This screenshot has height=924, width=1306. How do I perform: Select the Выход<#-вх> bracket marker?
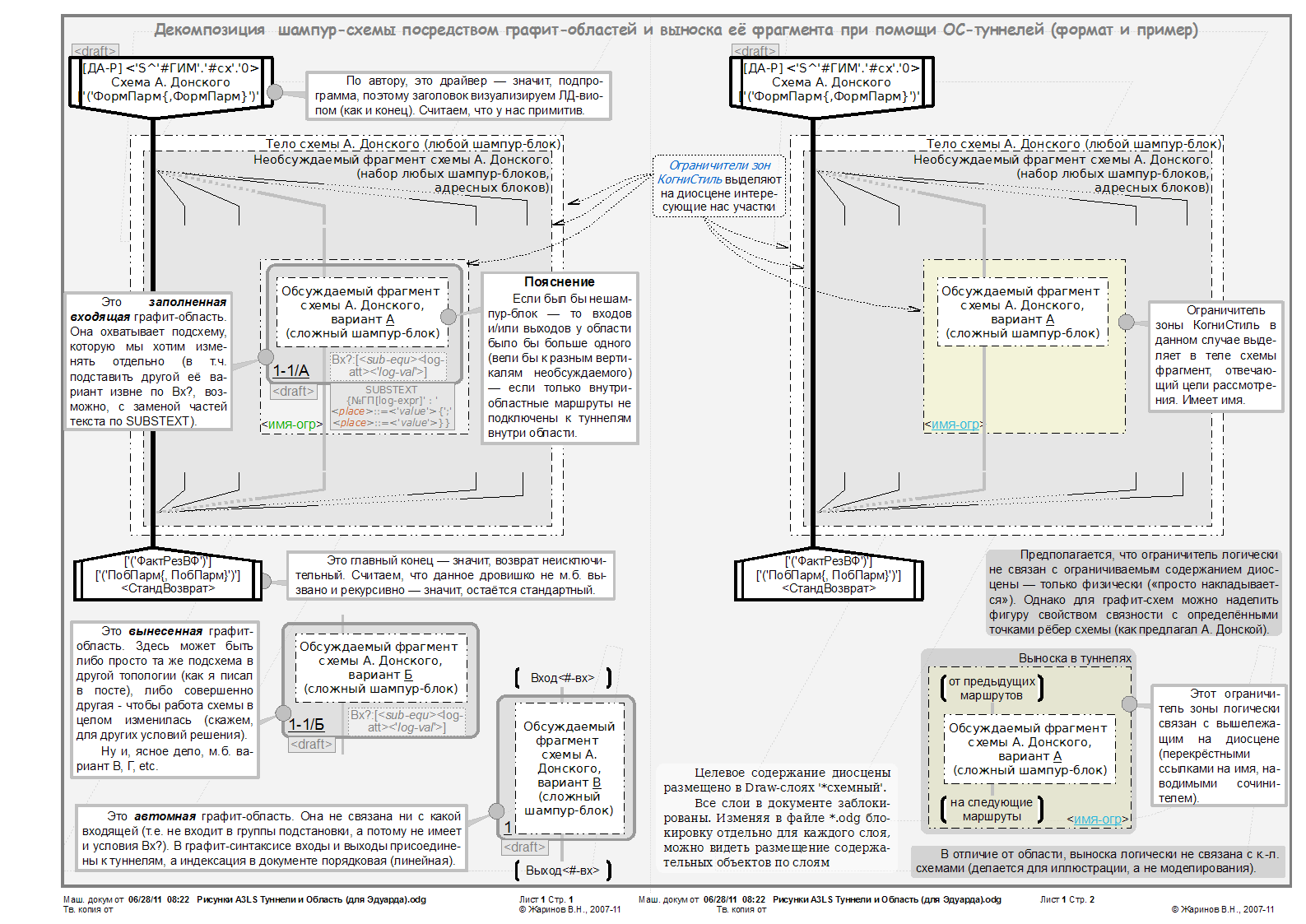563,870
